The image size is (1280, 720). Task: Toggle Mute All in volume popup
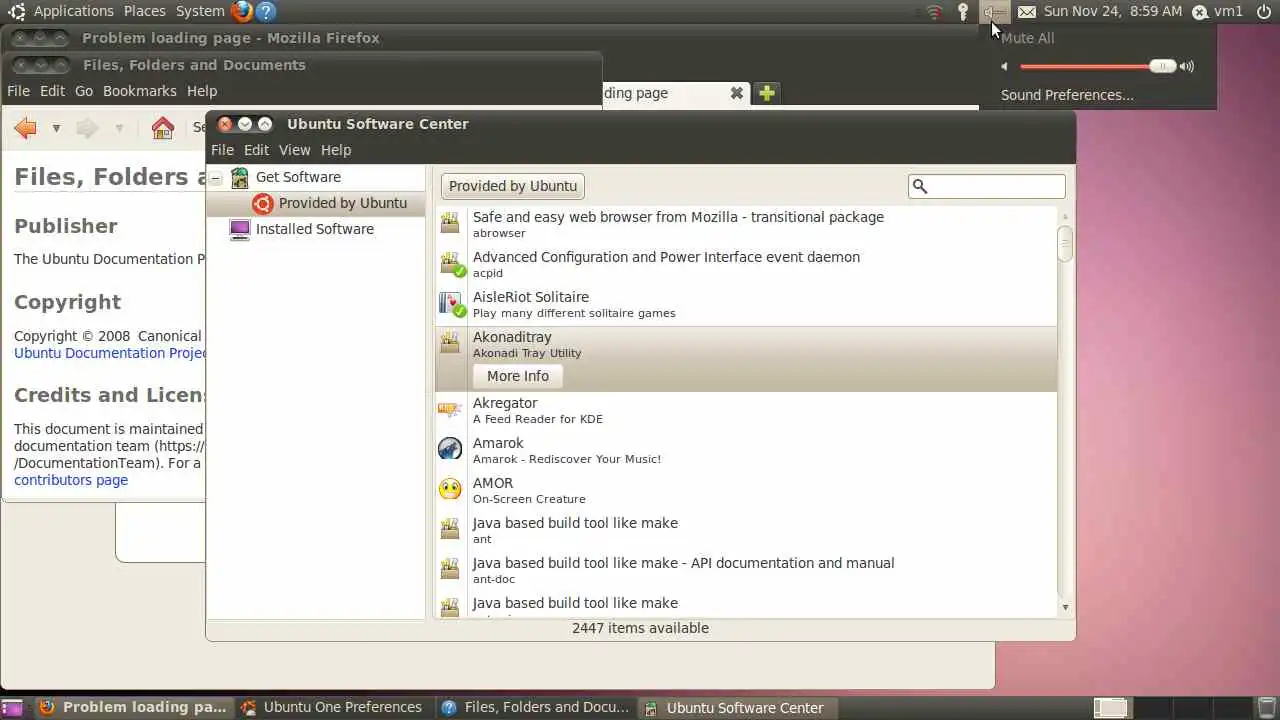click(1027, 38)
